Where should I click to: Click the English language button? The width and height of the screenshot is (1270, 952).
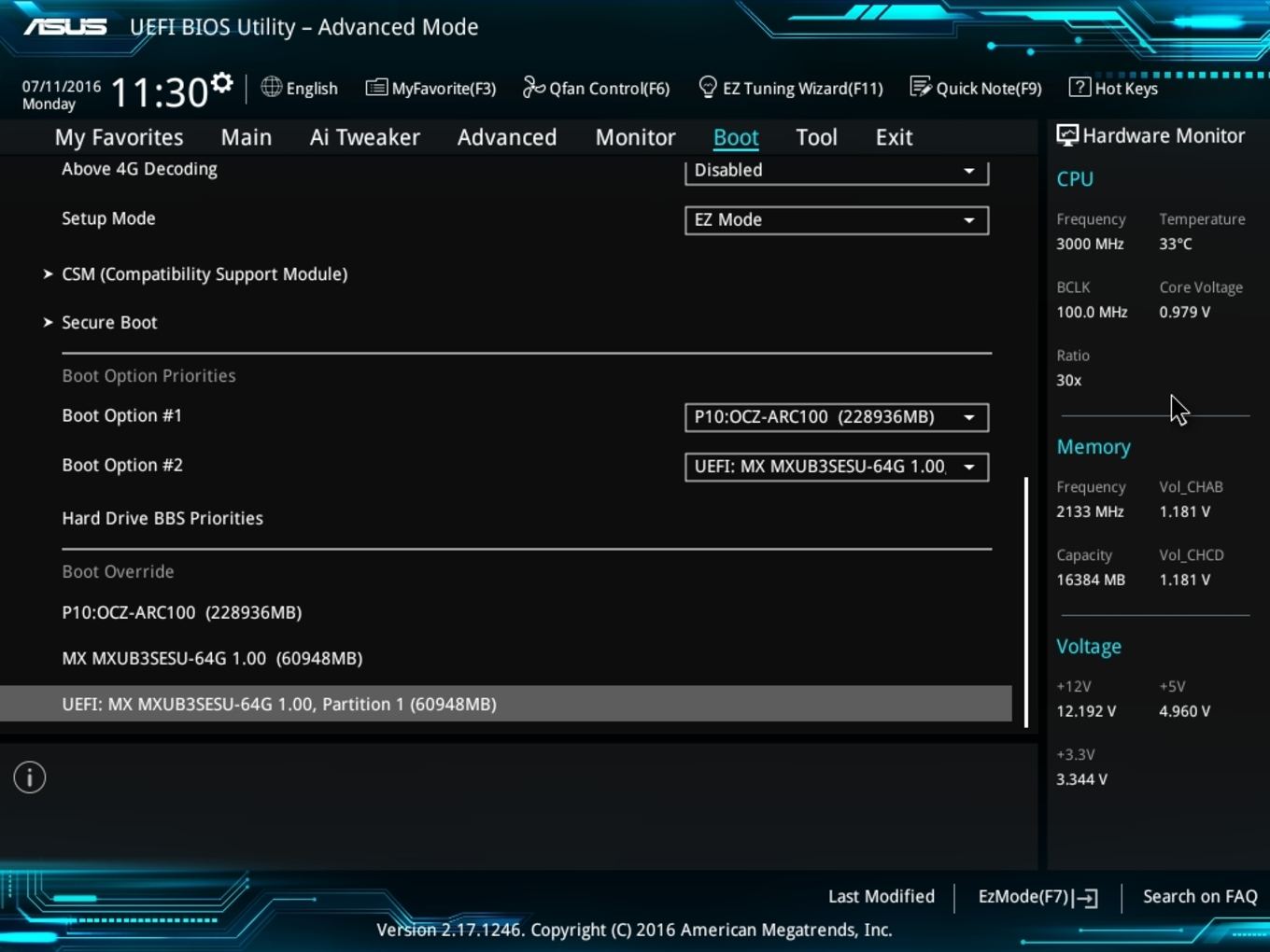click(x=300, y=88)
